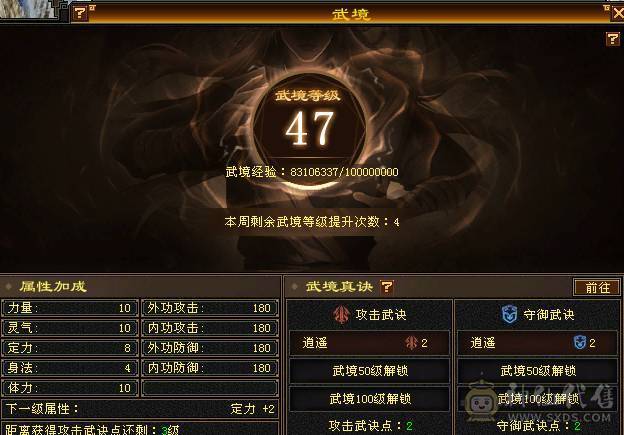The height and width of the screenshot is (435, 624).
Task: Open the help icon below the close button
Action: coord(612,39)
